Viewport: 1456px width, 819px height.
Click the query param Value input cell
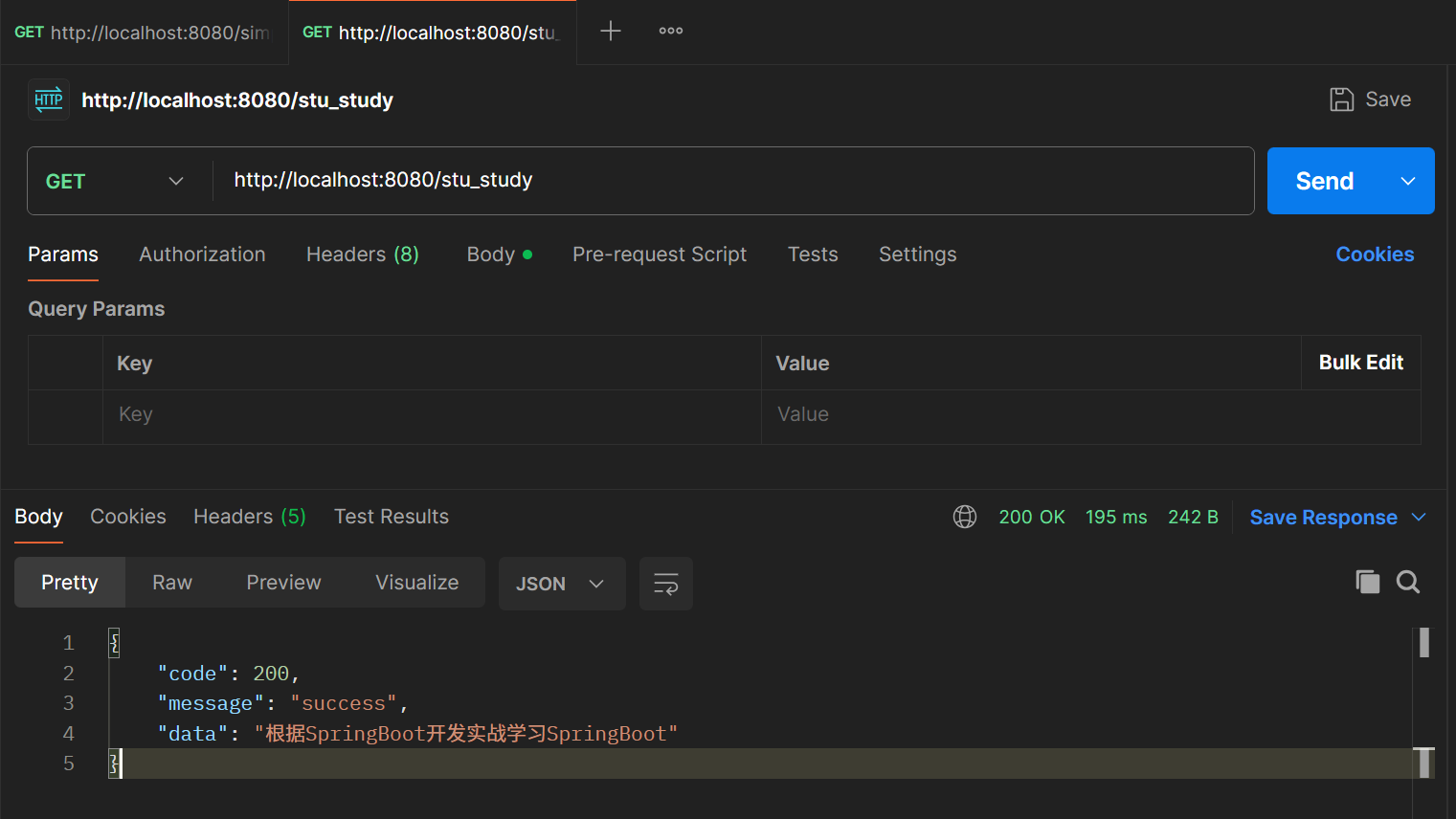pos(1091,417)
